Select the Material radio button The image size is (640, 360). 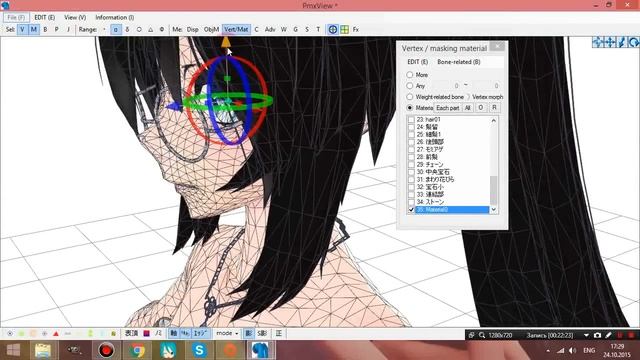click(x=410, y=108)
